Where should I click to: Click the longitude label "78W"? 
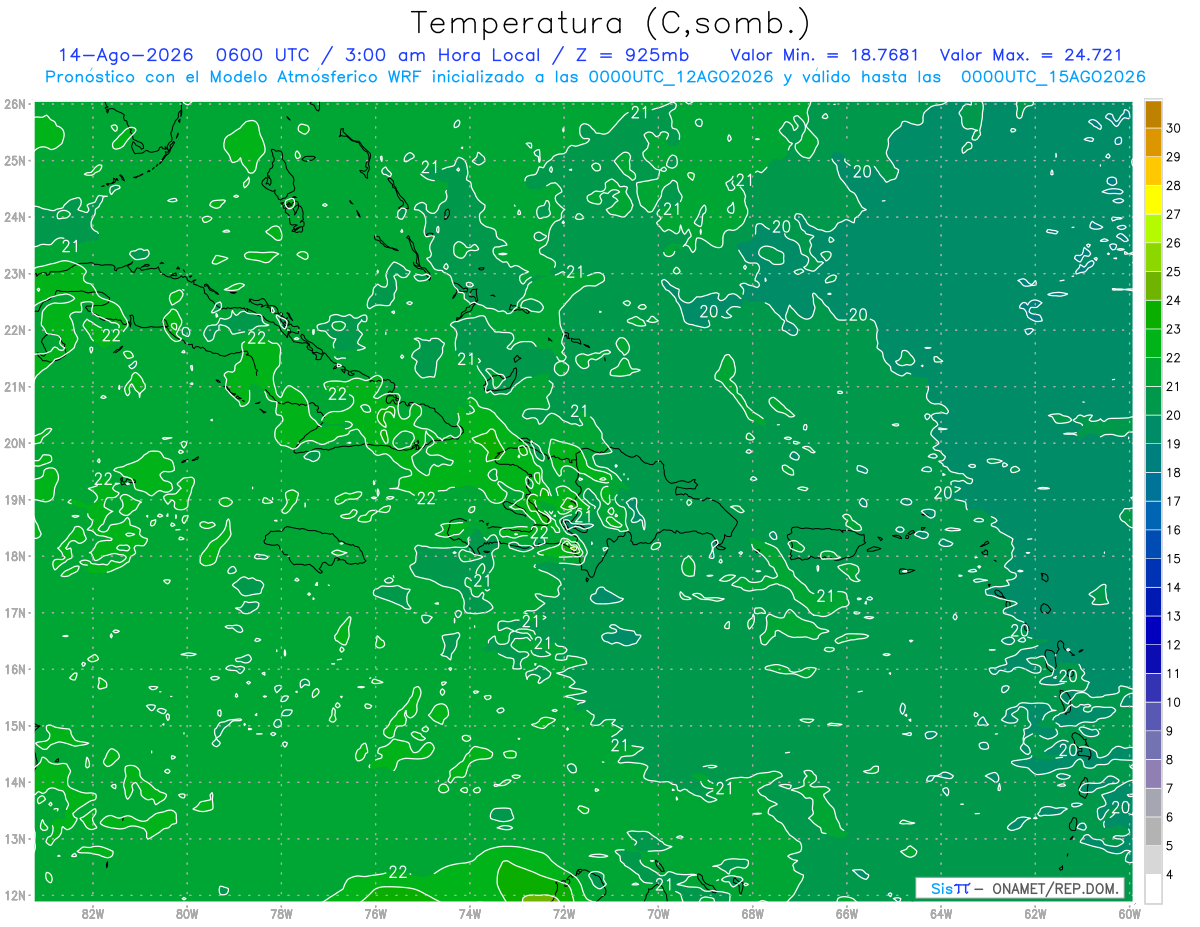point(281,913)
